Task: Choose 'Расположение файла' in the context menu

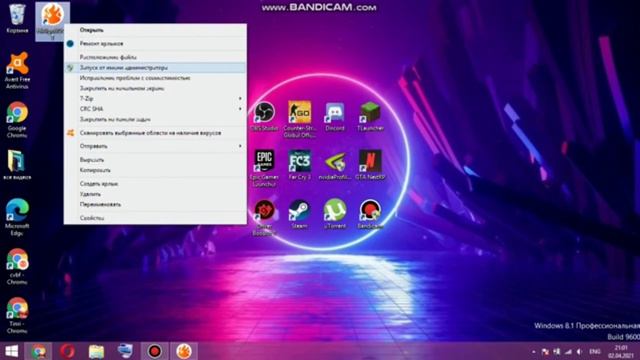Action: [155, 57]
